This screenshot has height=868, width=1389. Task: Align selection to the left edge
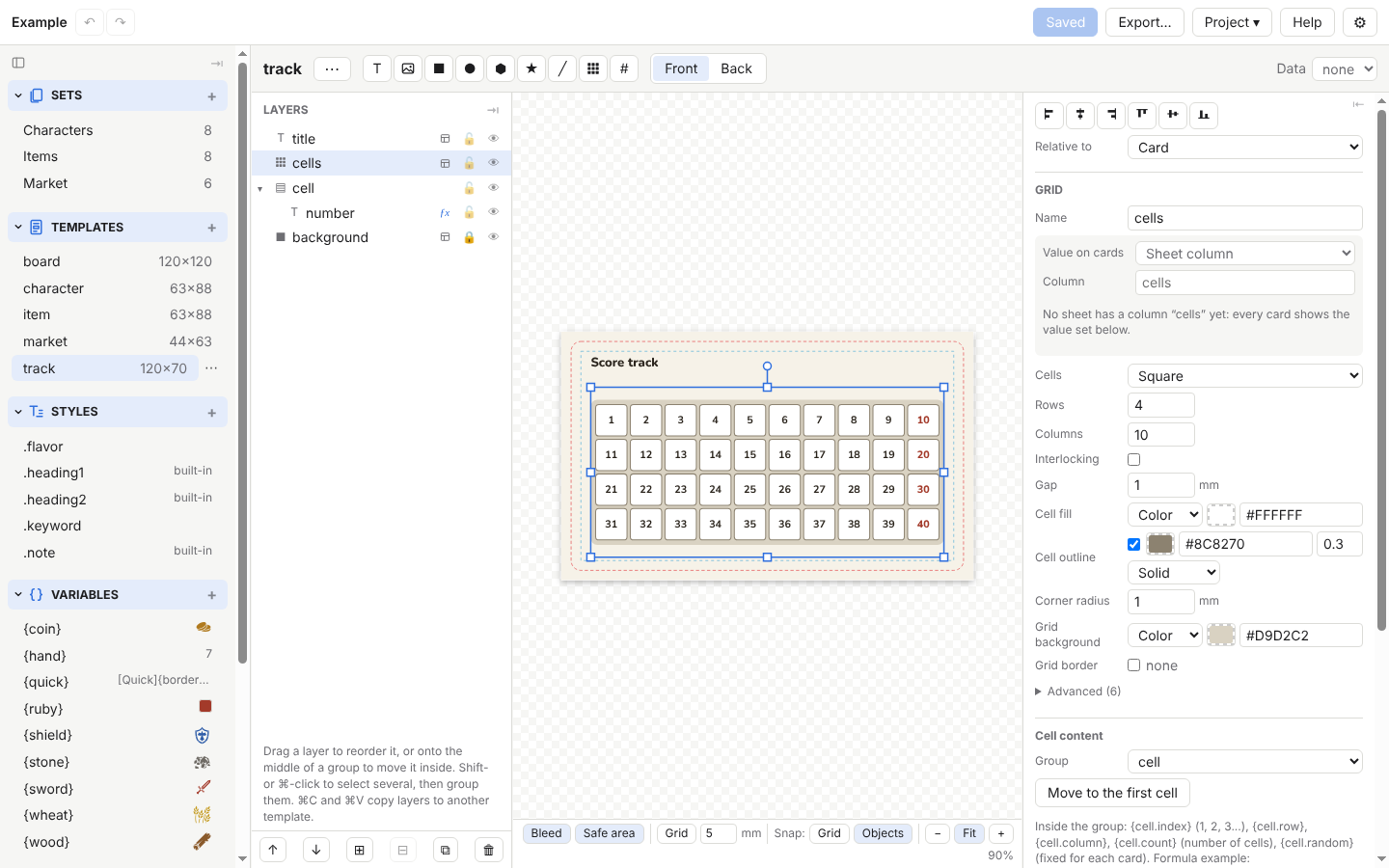(x=1049, y=115)
